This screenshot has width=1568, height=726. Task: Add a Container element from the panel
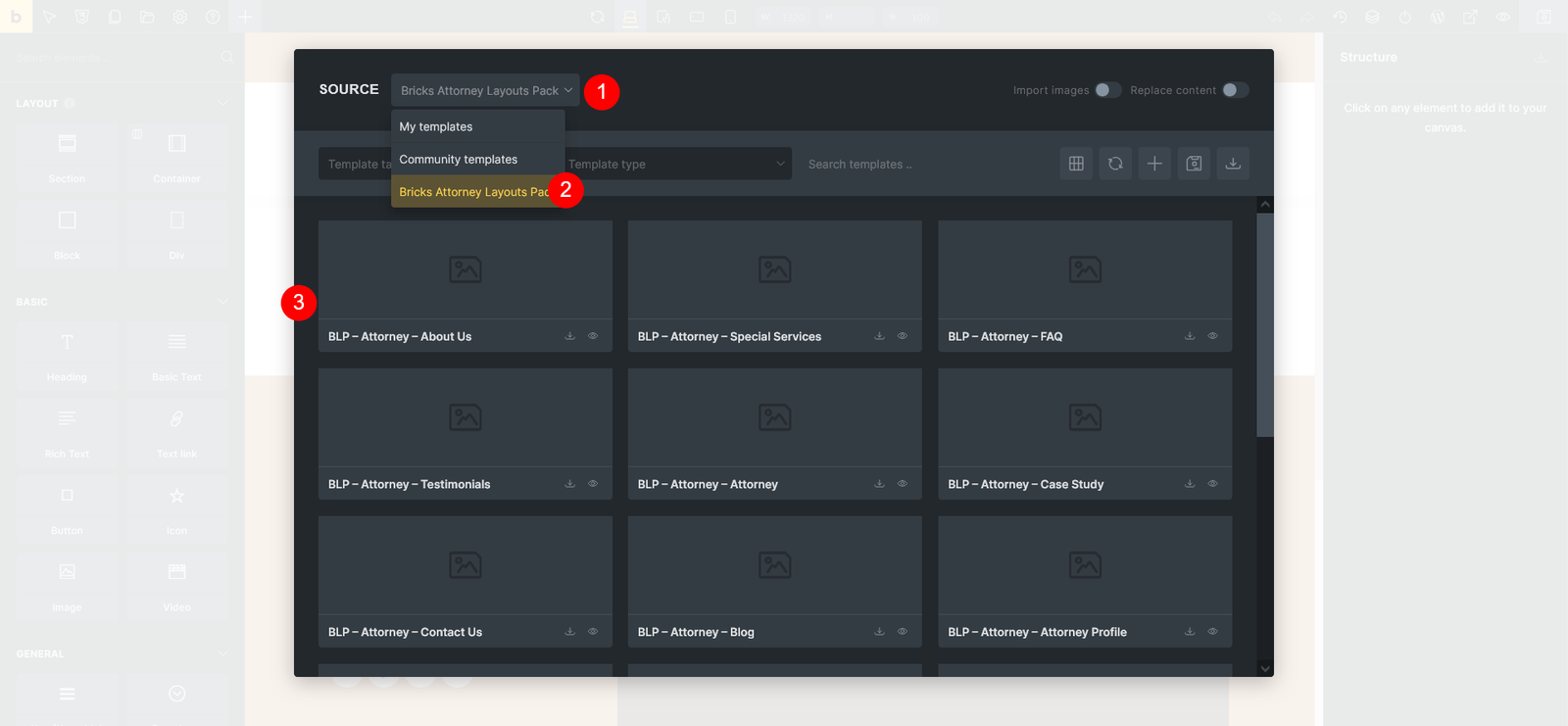[x=176, y=157]
